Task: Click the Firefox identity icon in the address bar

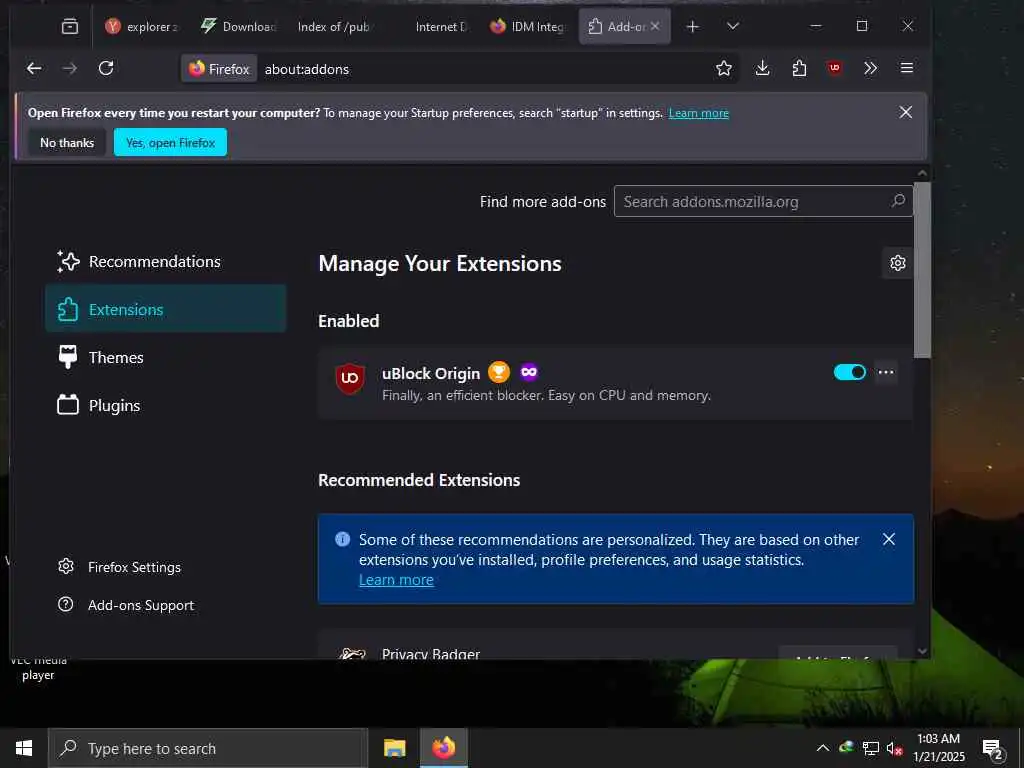Action: [219, 69]
